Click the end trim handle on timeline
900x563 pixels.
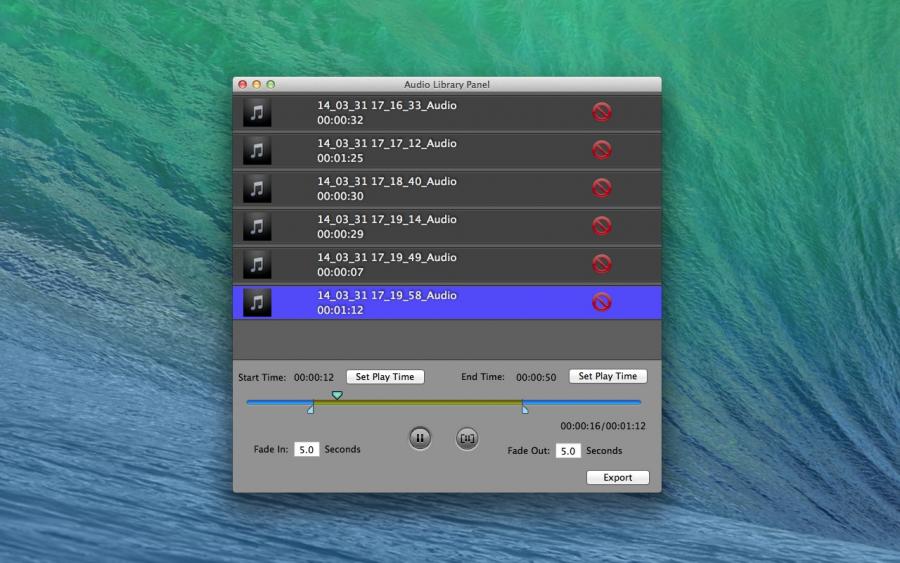525,409
